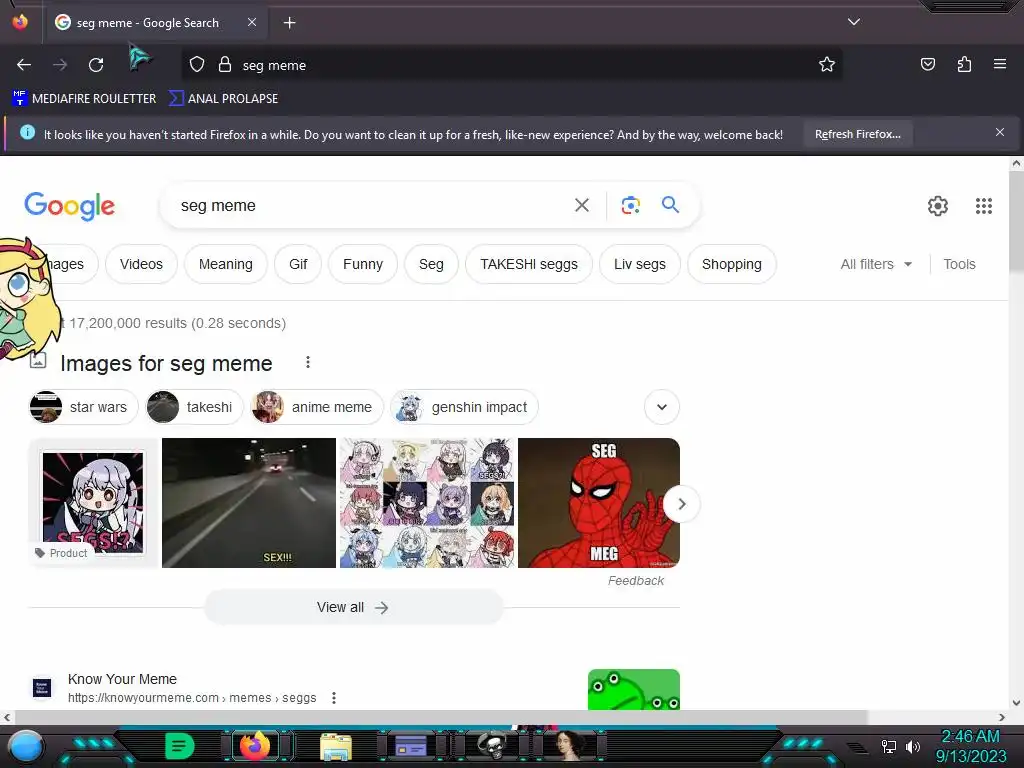Image resolution: width=1024 pixels, height=768 pixels.
Task: Open the search Tools button
Action: click(959, 264)
